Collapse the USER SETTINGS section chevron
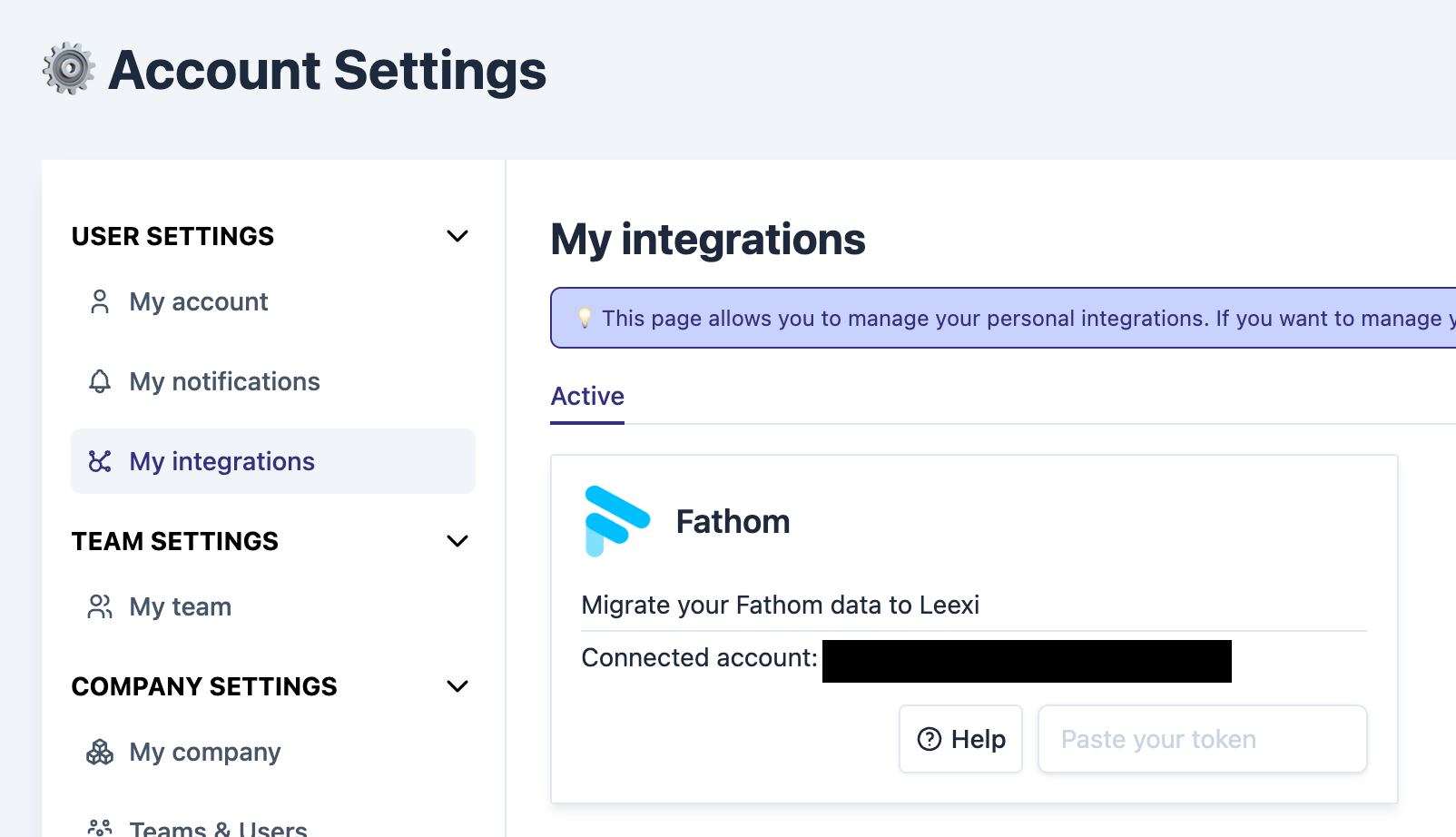The image size is (1456, 837). 457,236
